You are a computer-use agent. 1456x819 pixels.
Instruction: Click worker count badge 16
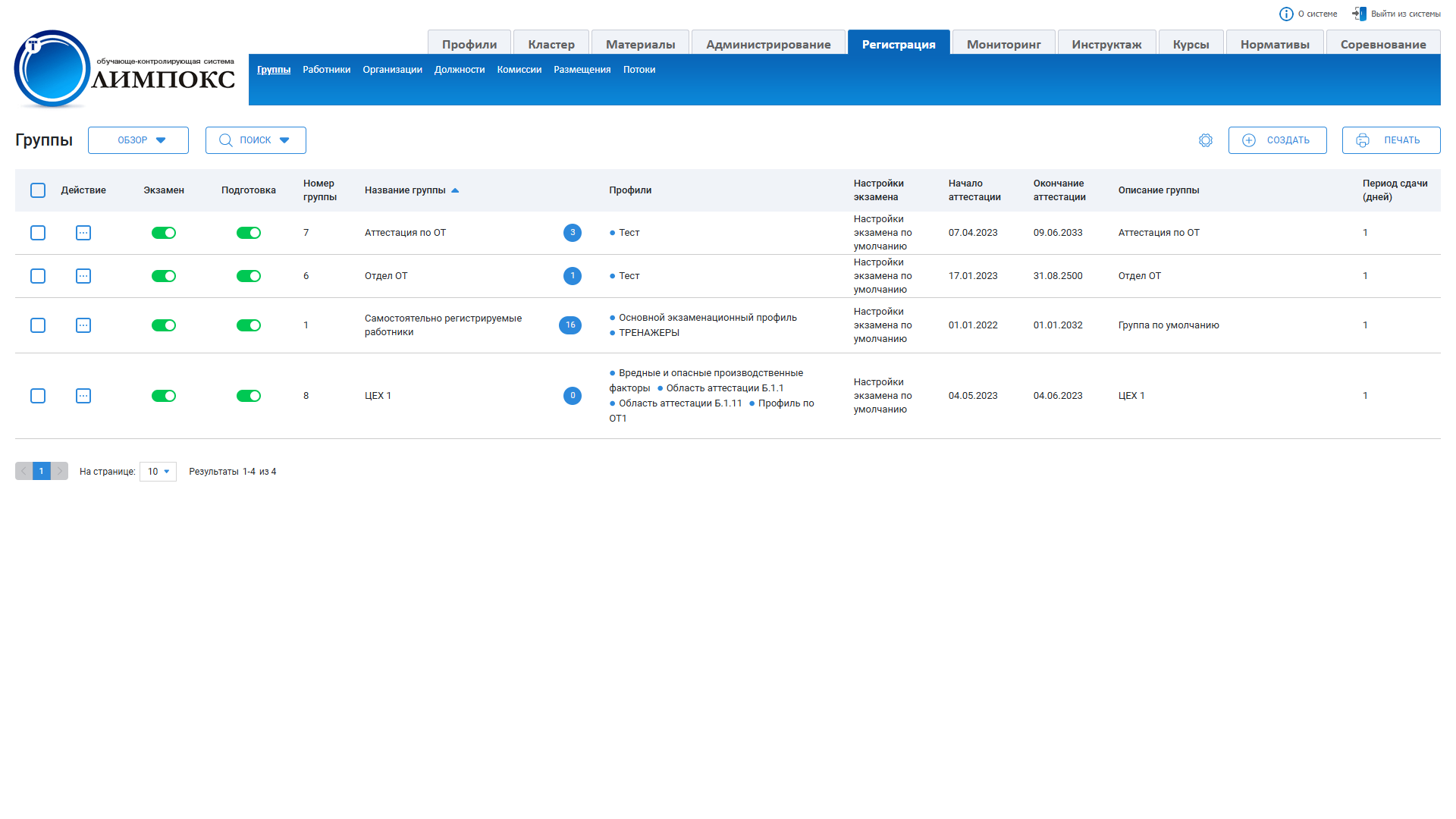point(570,325)
